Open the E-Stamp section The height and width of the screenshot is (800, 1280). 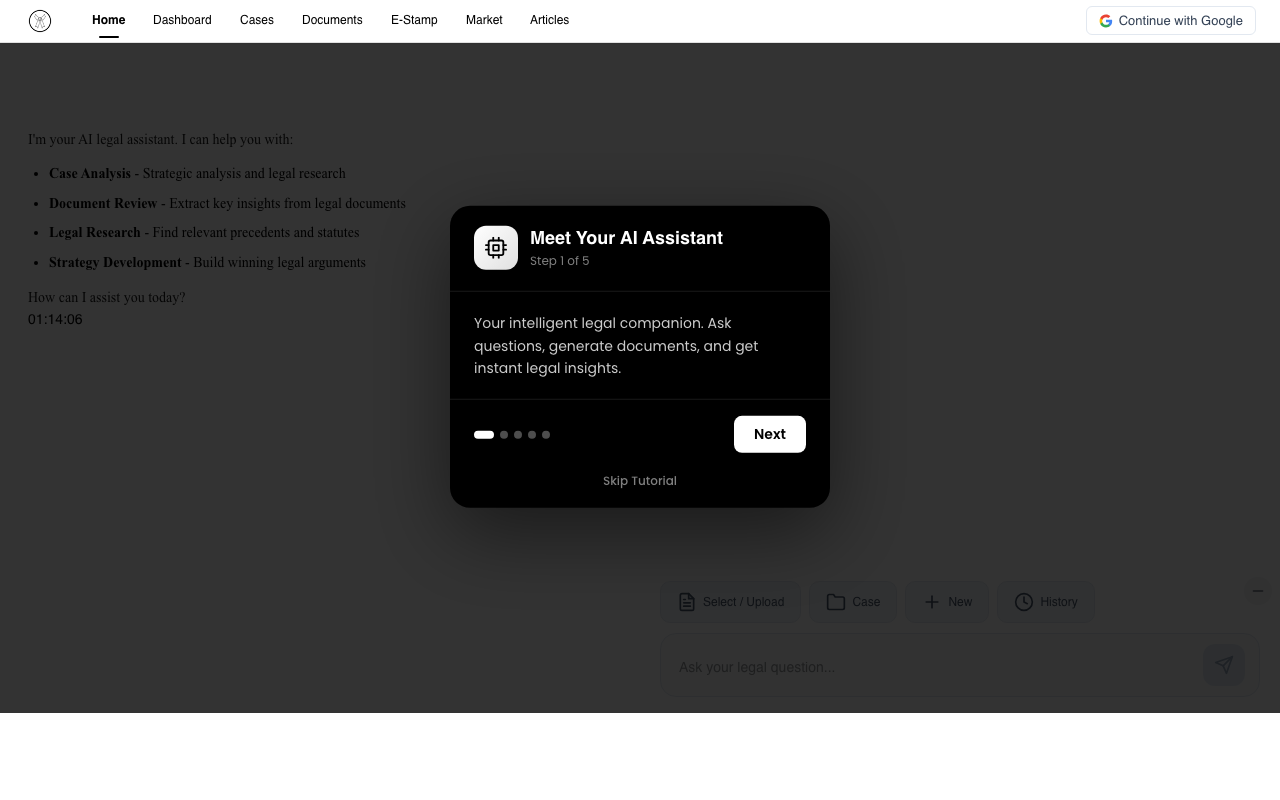[x=414, y=20]
